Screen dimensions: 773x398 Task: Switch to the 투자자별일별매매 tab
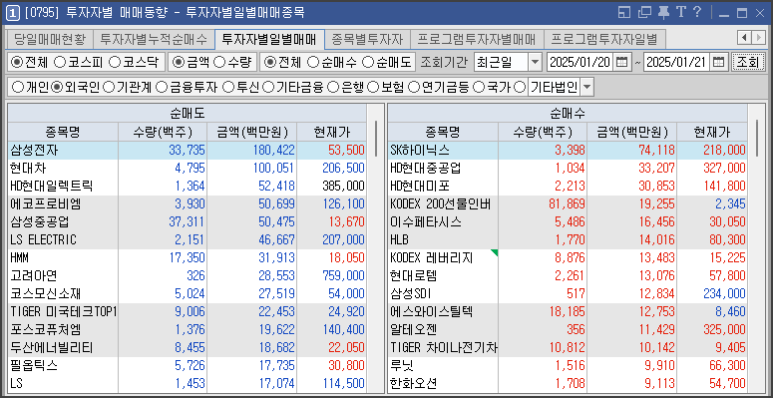(x=270, y=38)
